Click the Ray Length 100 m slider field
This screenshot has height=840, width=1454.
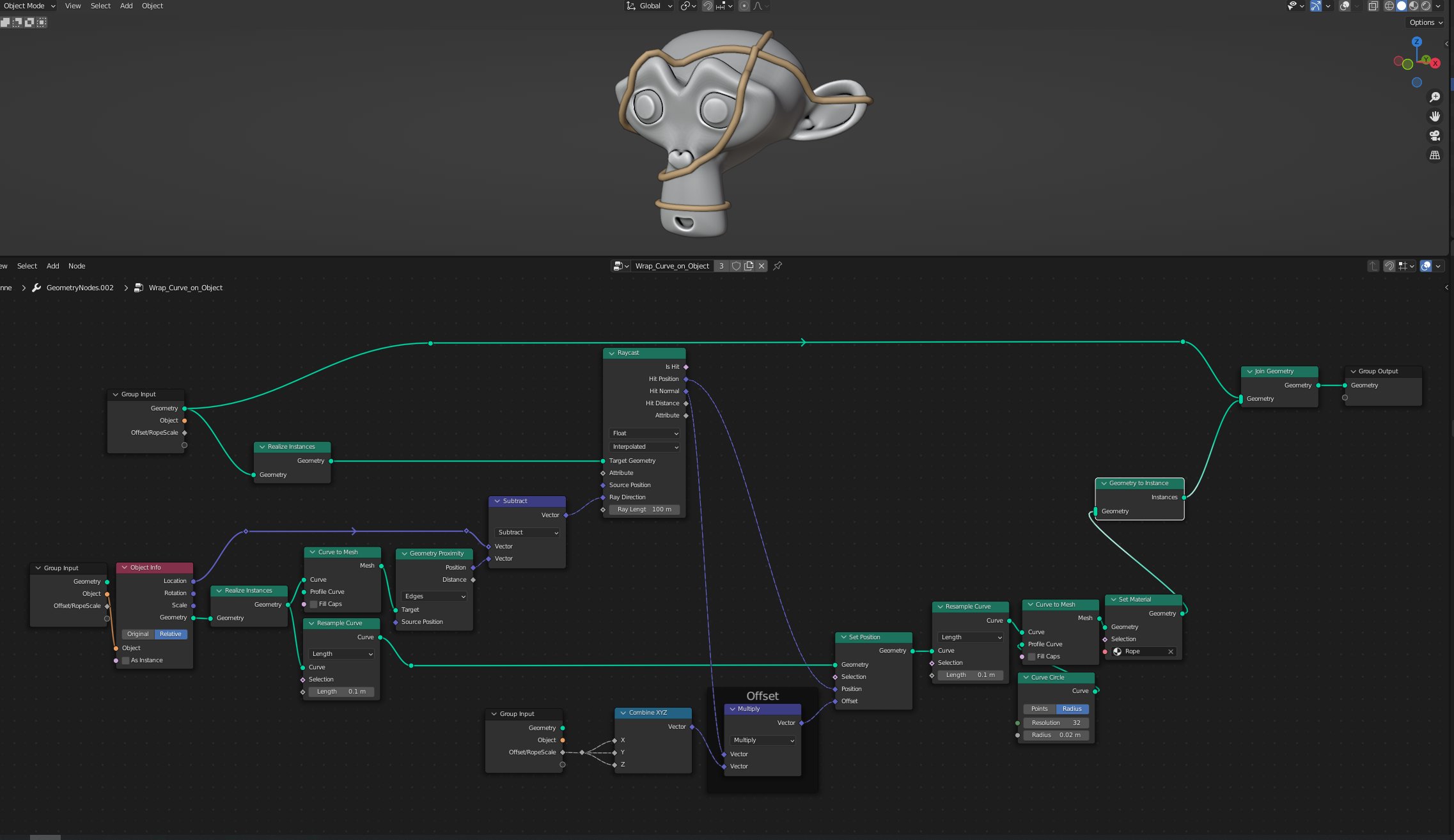644,509
